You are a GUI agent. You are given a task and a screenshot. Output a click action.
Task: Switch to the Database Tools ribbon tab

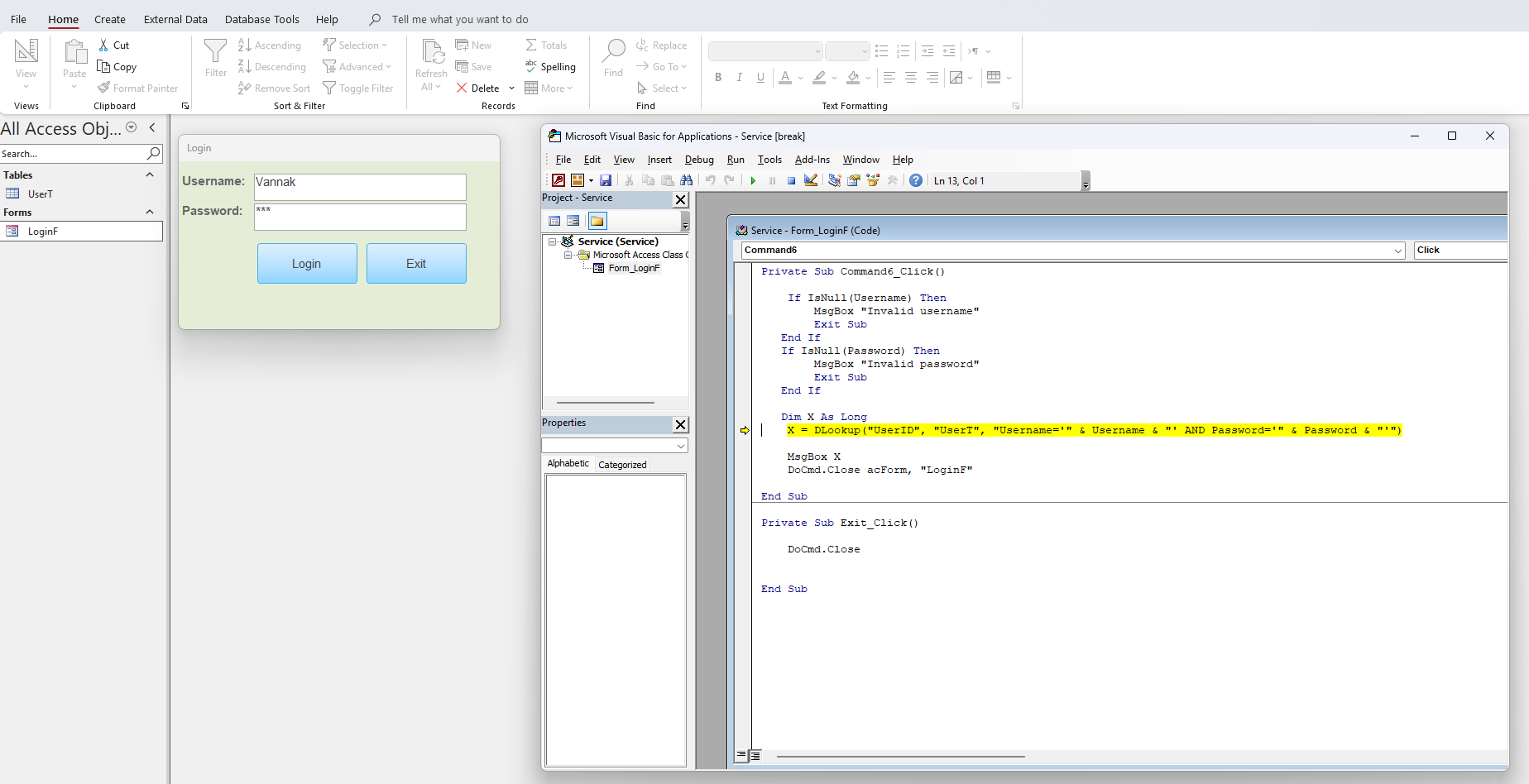click(x=262, y=19)
